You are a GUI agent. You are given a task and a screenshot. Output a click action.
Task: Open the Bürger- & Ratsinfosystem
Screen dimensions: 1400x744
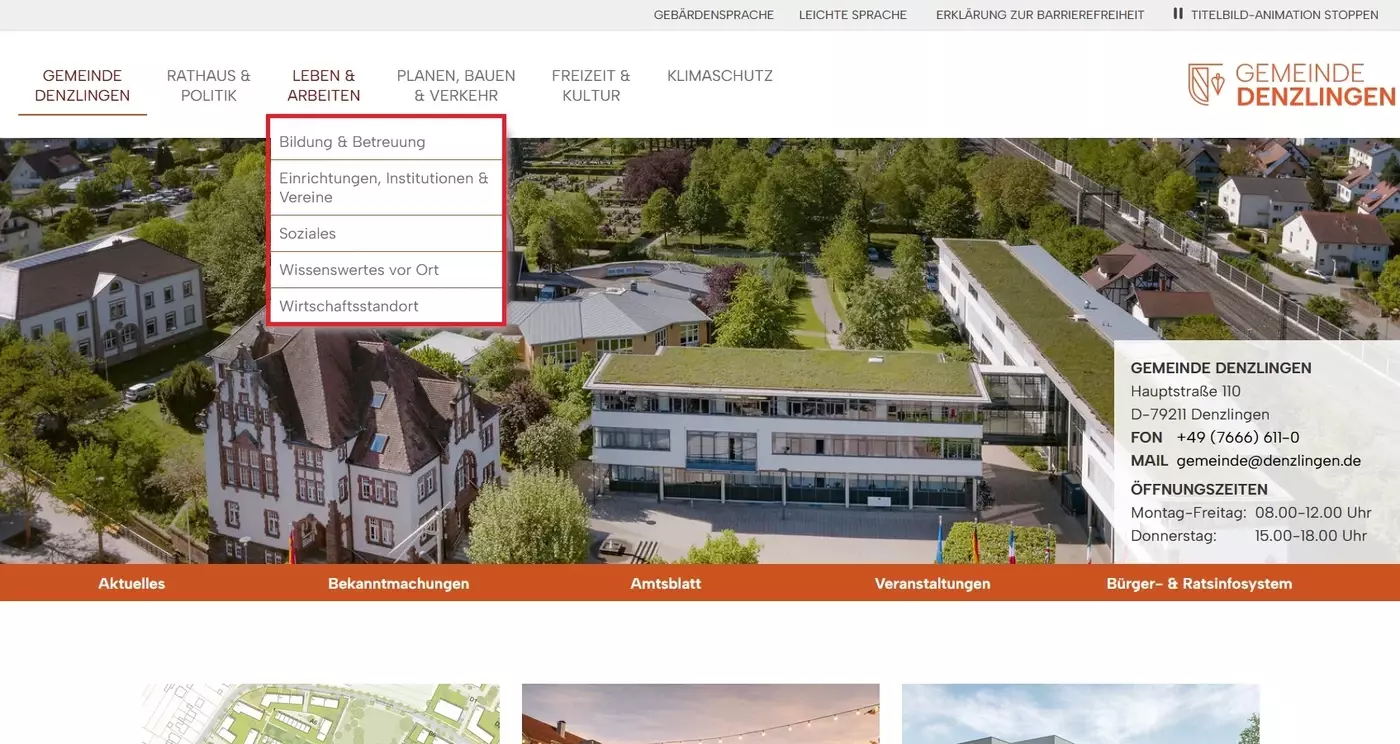(1199, 583)
